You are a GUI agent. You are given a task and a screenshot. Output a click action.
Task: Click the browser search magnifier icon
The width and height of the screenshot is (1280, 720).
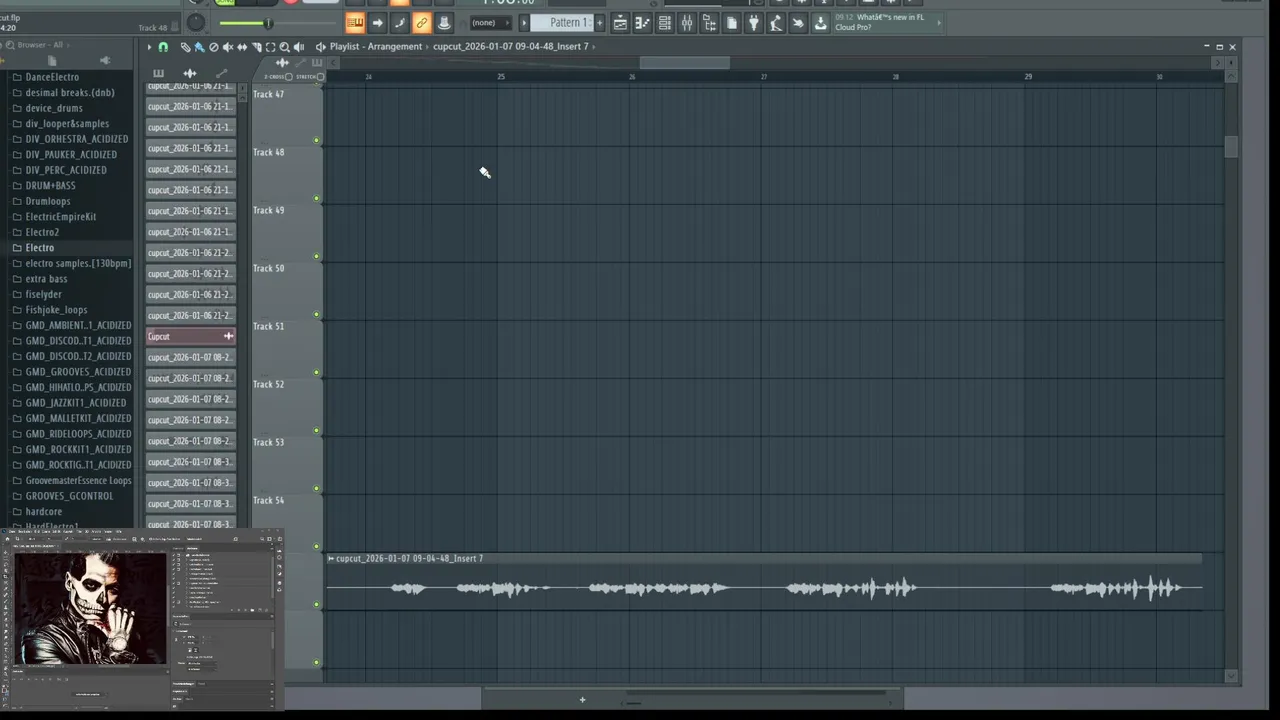(x=10, y=45)
